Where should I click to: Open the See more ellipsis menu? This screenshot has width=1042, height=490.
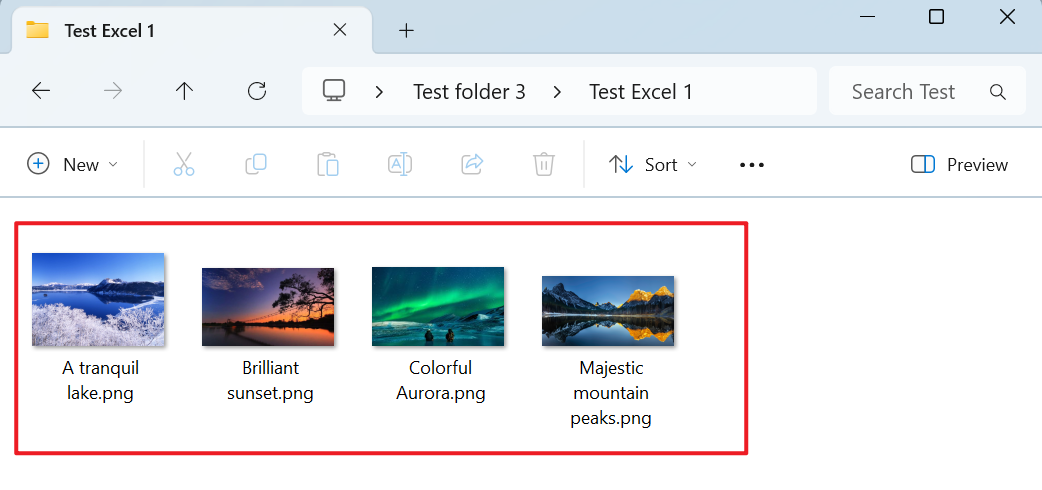tap(751, 165)
